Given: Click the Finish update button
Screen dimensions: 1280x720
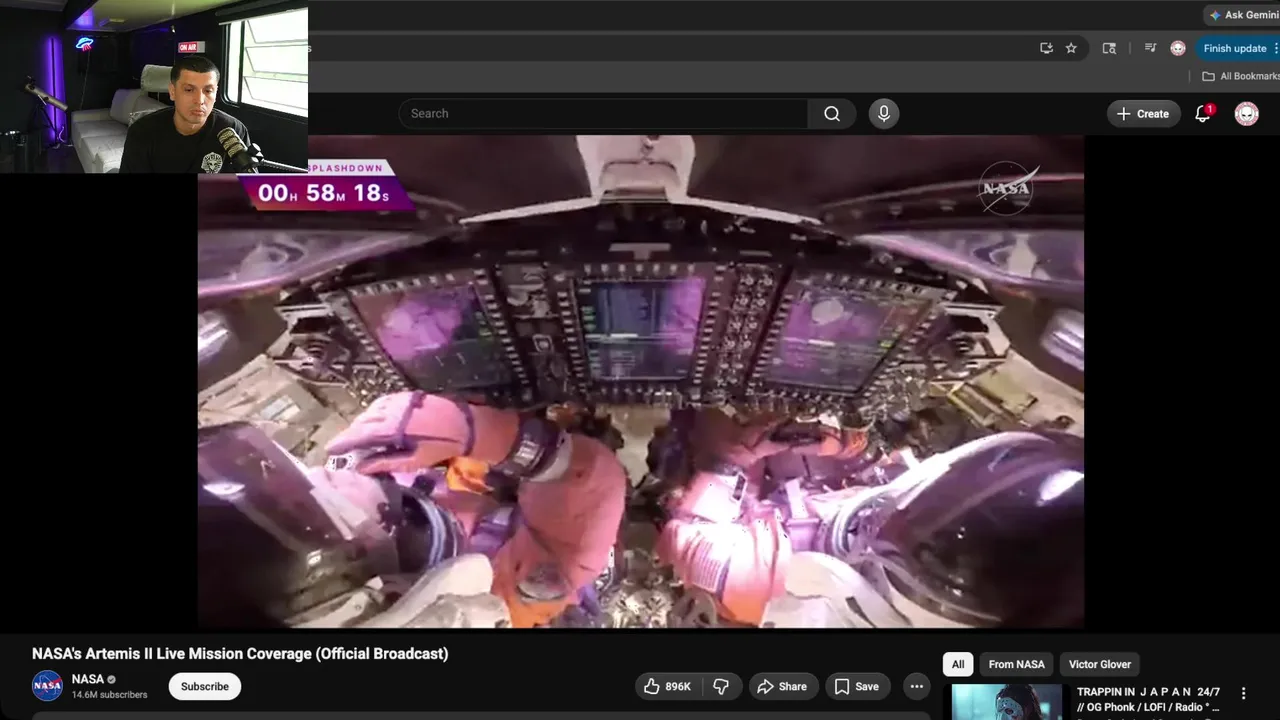Looking at the screenshot, I should point(1235,48).
